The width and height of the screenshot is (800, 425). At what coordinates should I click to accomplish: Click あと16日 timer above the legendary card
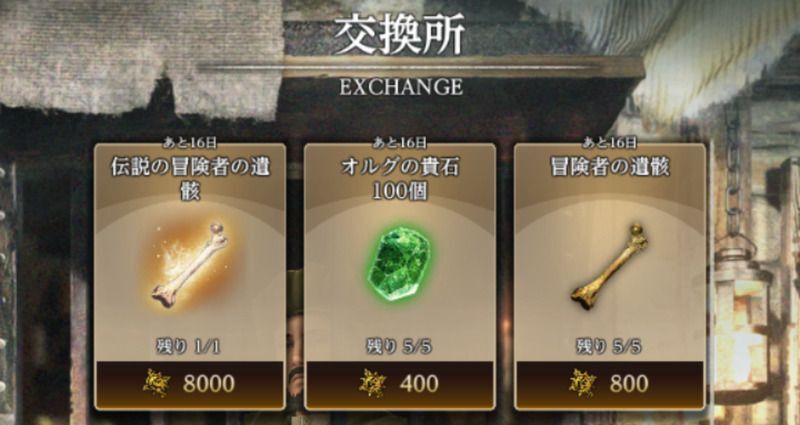point(190,143)
